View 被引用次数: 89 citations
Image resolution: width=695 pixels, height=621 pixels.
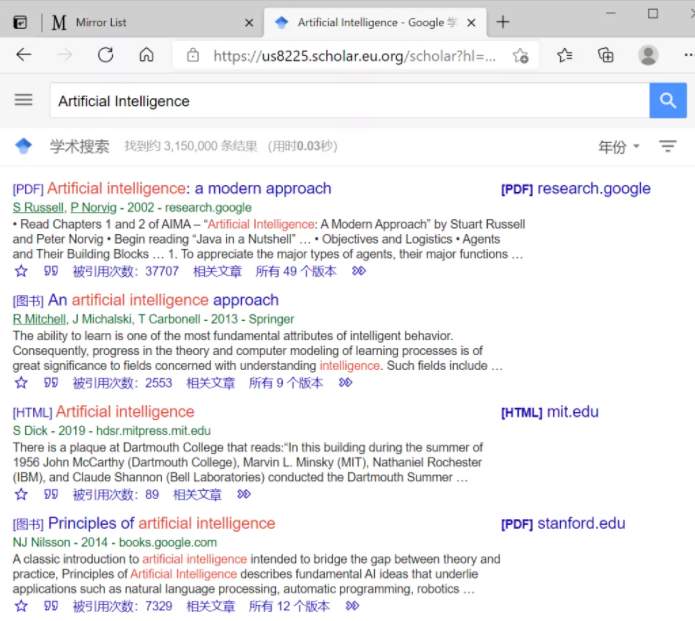click(116, 494)
